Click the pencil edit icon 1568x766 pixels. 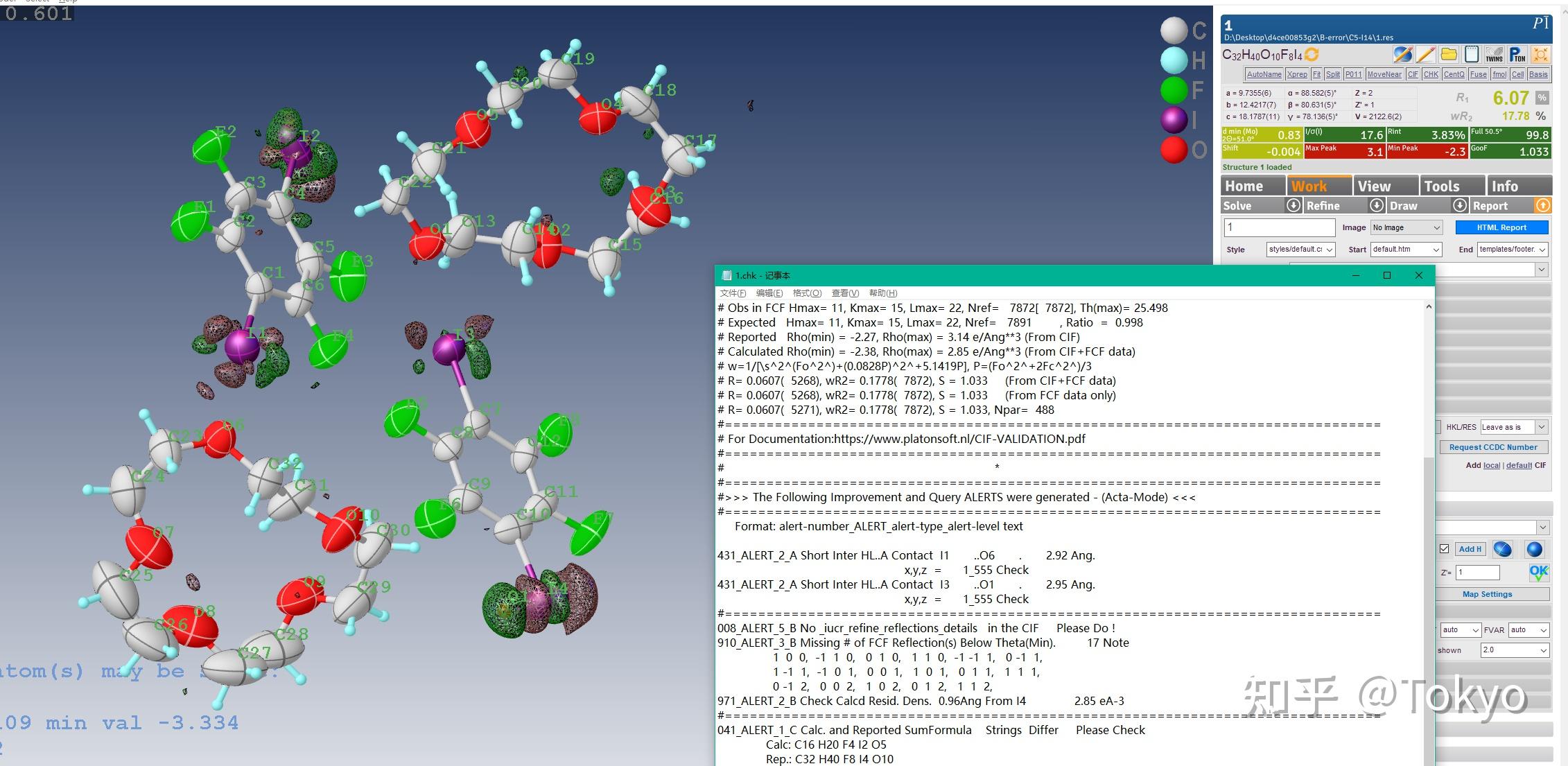(1426, 55)
